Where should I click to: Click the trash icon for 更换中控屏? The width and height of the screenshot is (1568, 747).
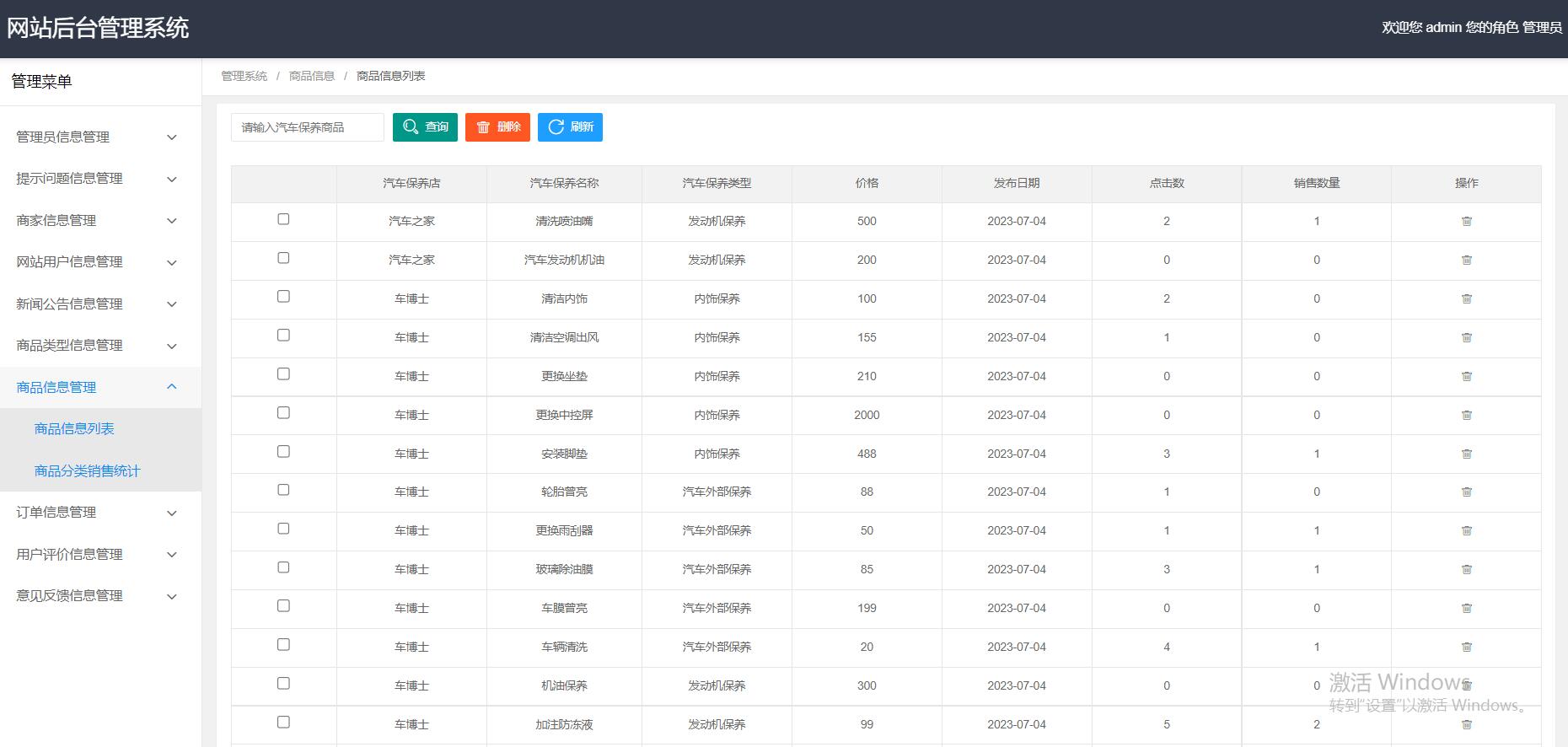click(x=1466, y=415)
